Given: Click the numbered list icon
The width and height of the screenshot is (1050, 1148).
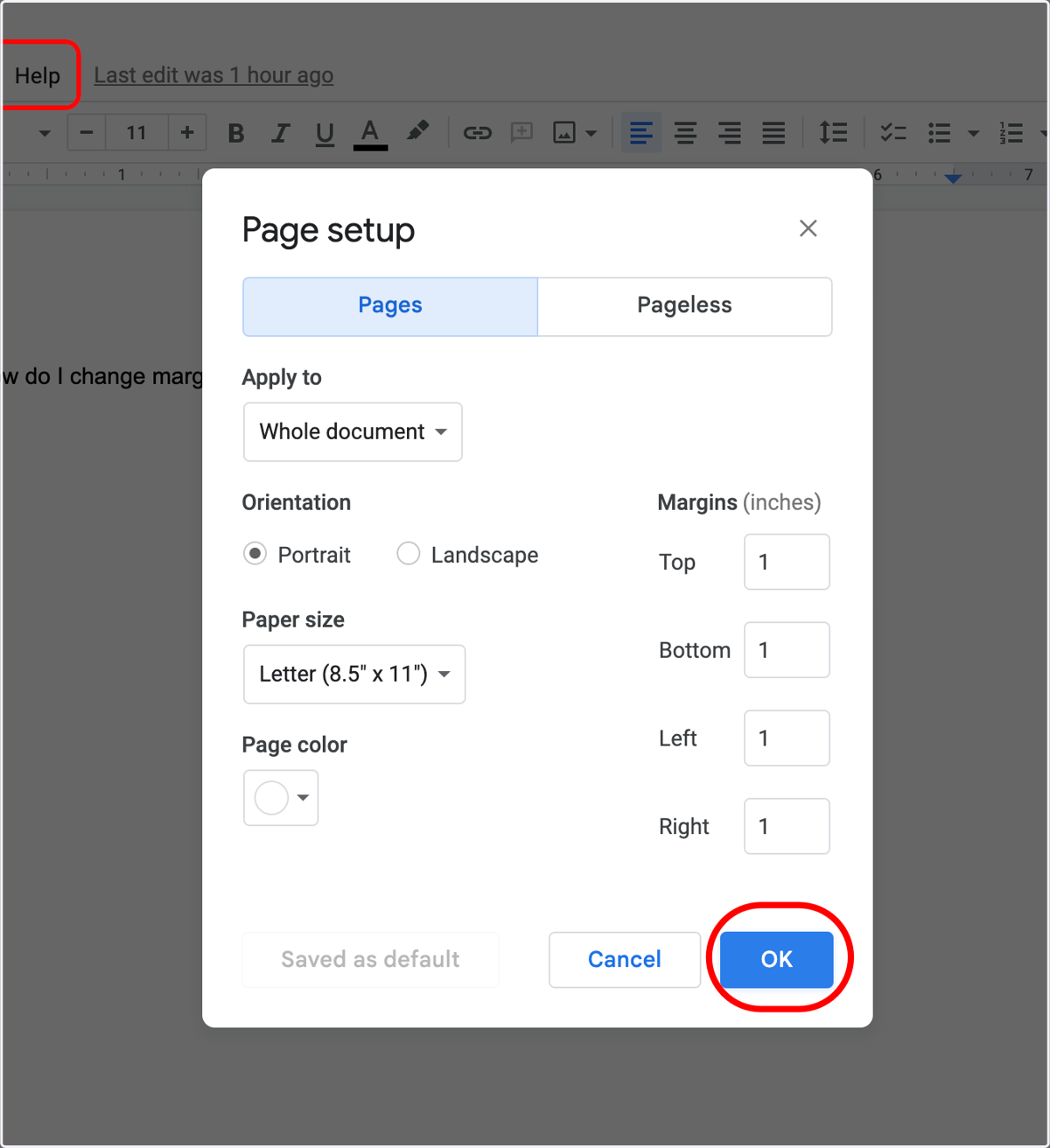Looking at the screenshot, I should pos(1011,133).
